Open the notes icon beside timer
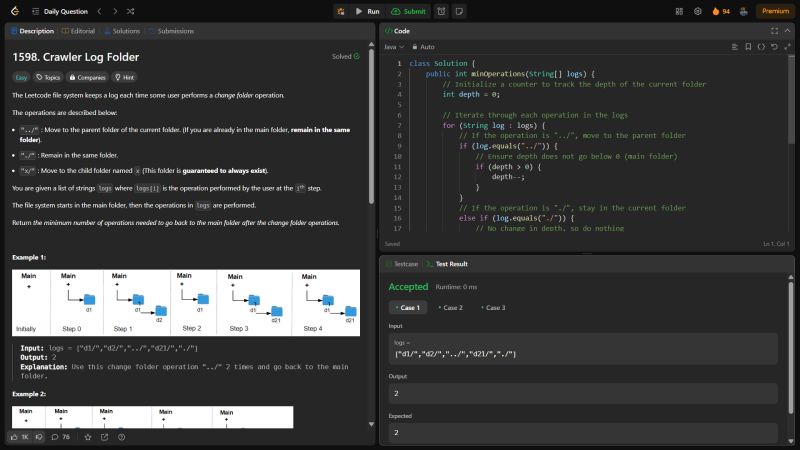Image resolution: width=800 pixels, height=450 pixels. tap(459, 11)
